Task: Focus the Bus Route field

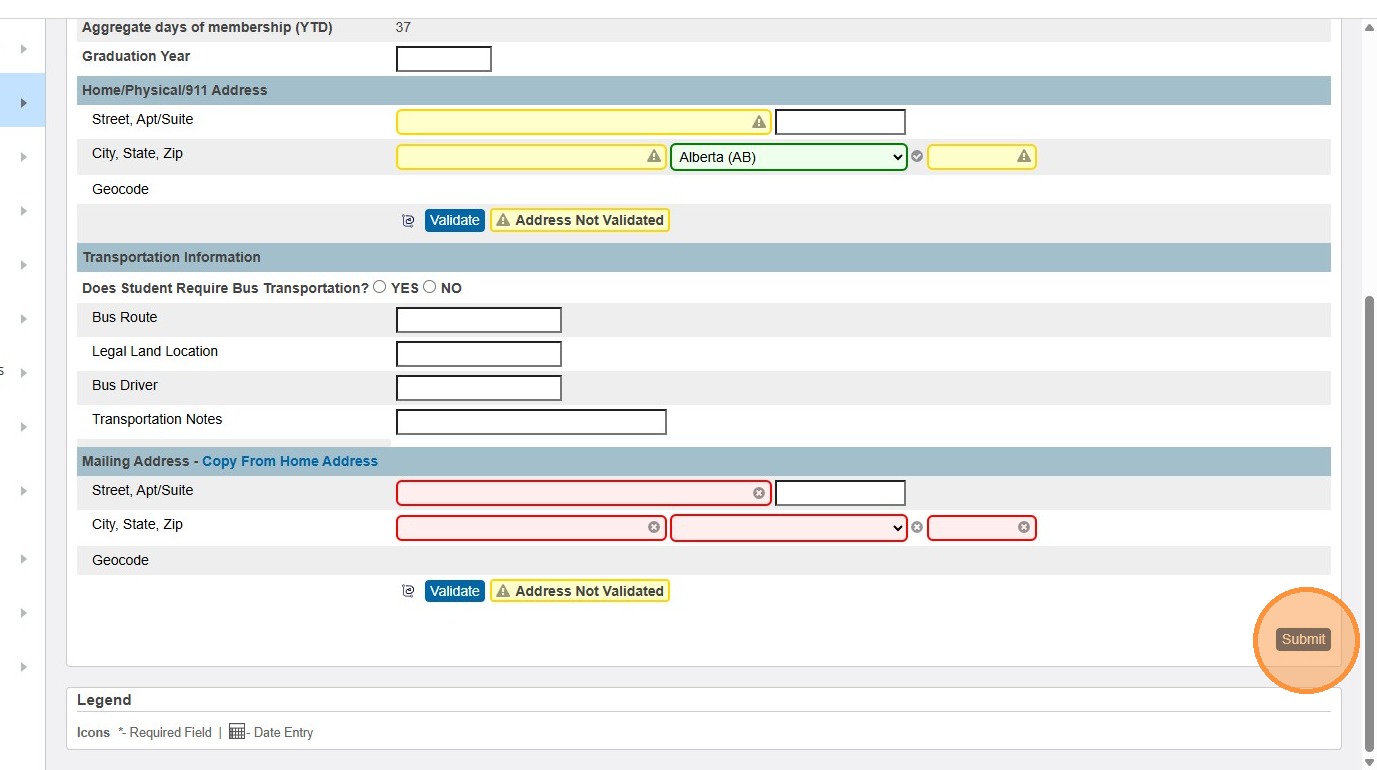Action: 479,320
